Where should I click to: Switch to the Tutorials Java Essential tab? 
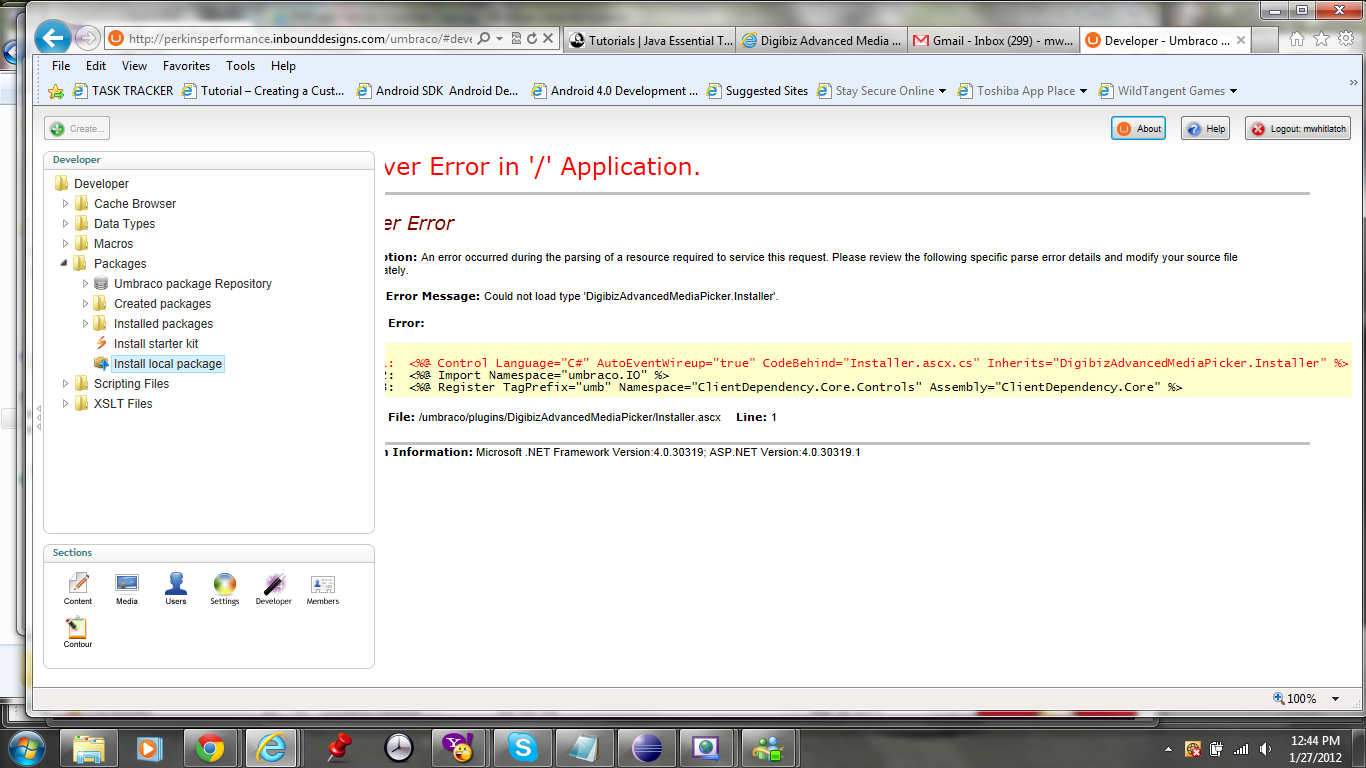pyautogui.click(x=650, y=40)
